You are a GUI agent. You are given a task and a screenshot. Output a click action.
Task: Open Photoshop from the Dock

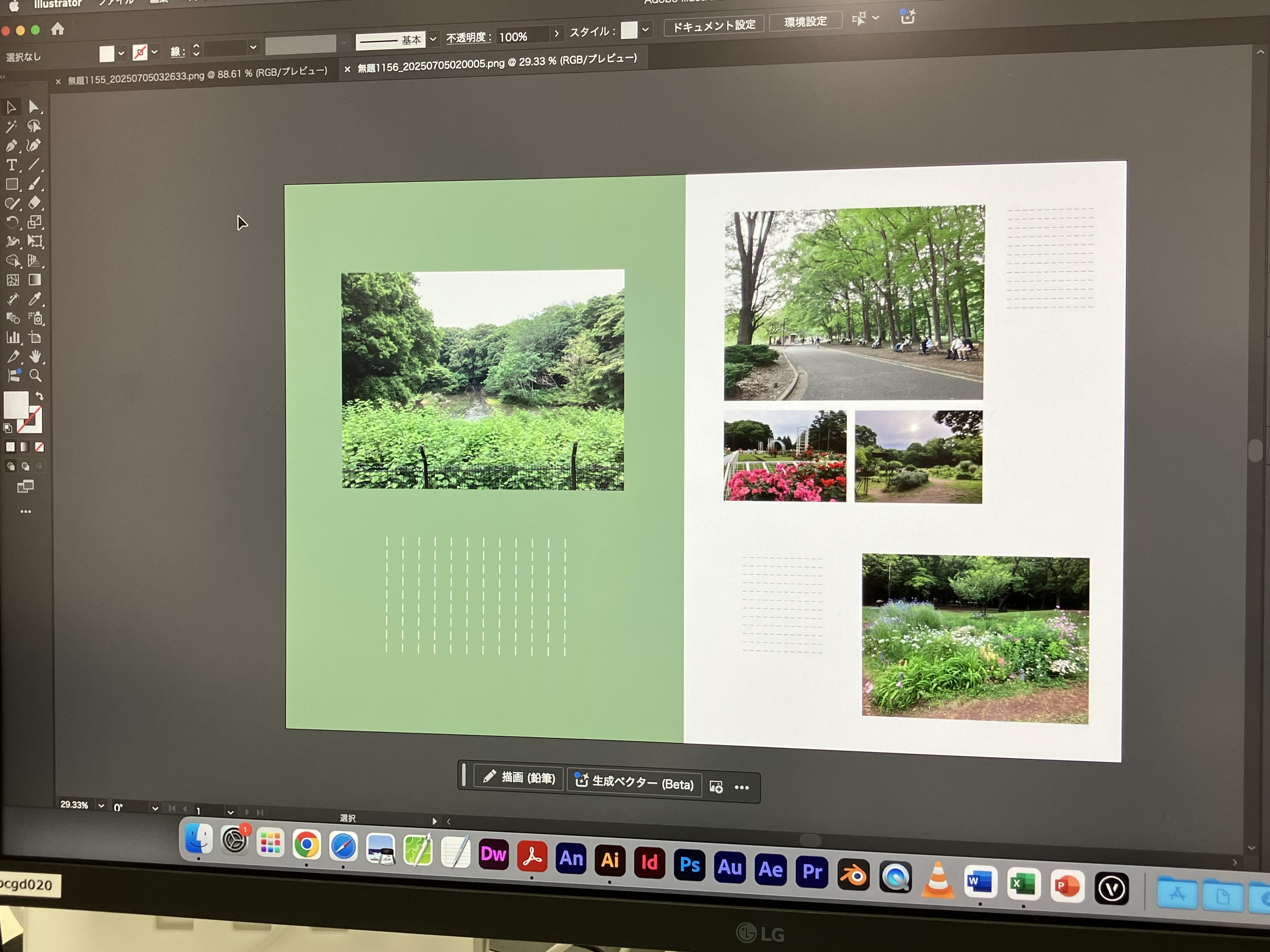[x=689, y=865]
